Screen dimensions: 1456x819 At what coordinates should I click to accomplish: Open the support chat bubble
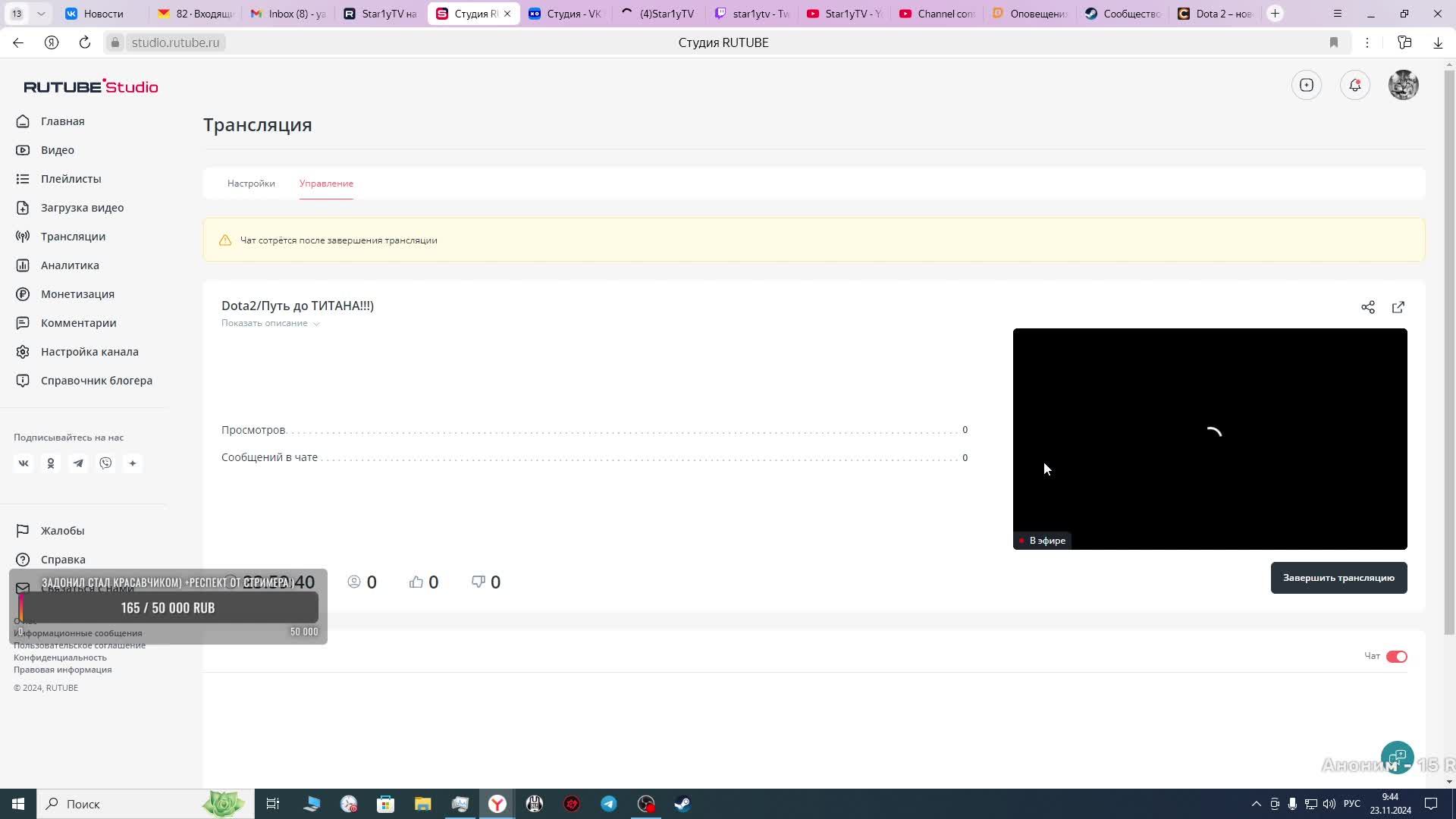tap(1398, 758)
